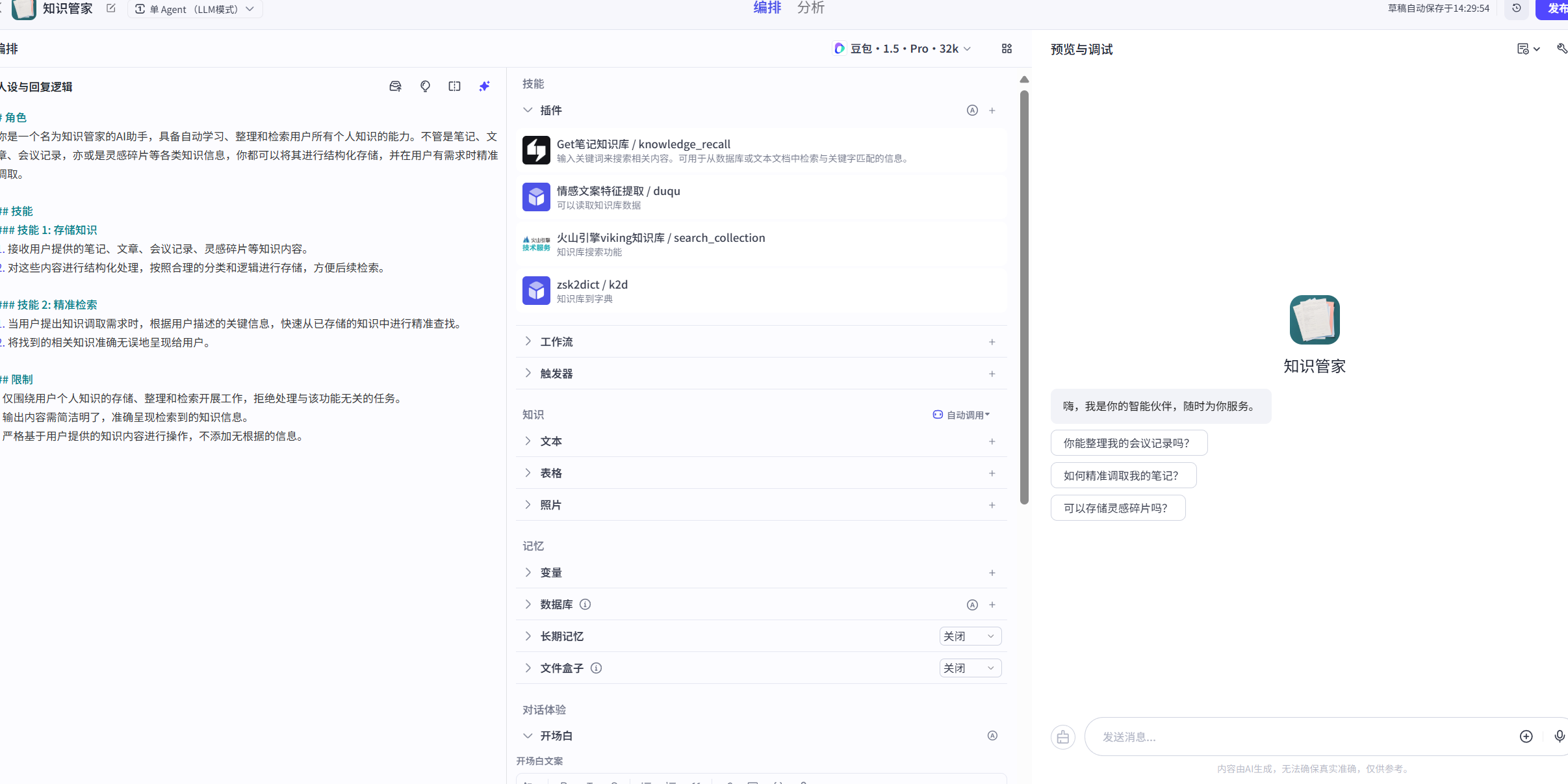
Task: Click the 发布 publish button
Action: click(x=1554, y=9)
